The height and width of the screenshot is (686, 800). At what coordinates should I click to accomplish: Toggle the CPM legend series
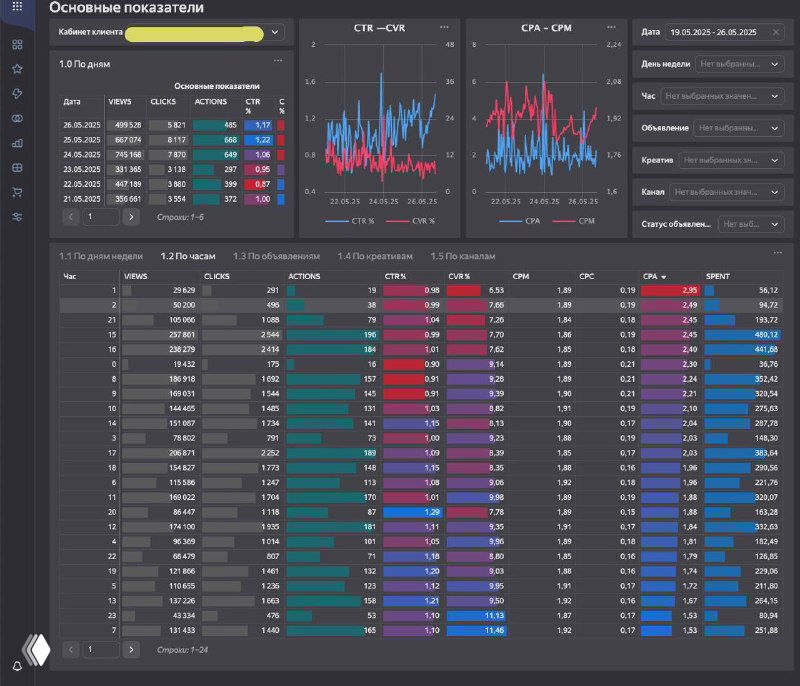pyautogui.click(x=580, y=221)
